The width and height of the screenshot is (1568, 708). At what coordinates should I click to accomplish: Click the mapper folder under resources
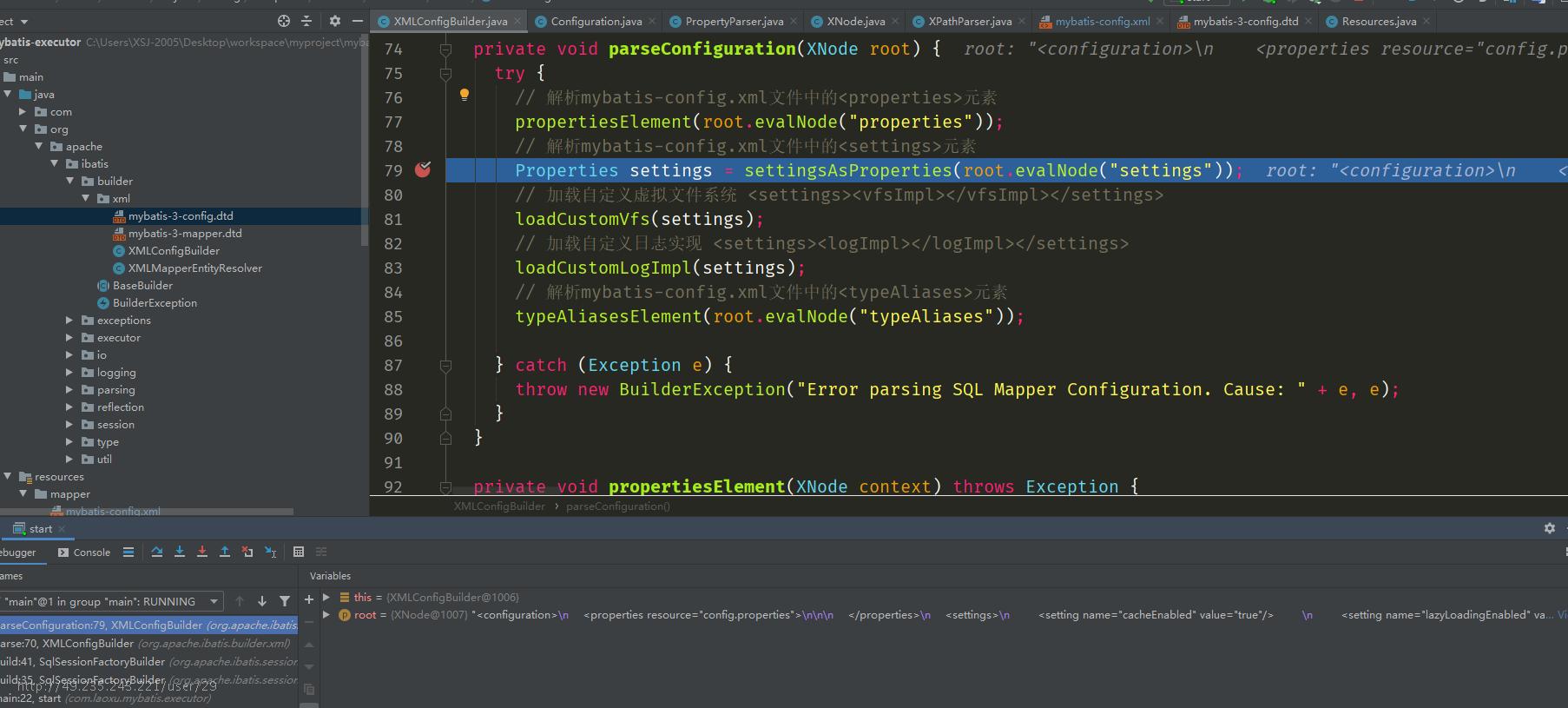tap(69, 493)
